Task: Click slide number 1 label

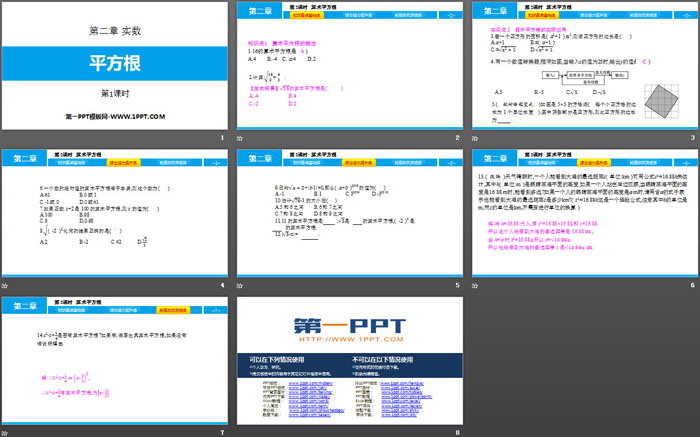Action: pos(222,137)
